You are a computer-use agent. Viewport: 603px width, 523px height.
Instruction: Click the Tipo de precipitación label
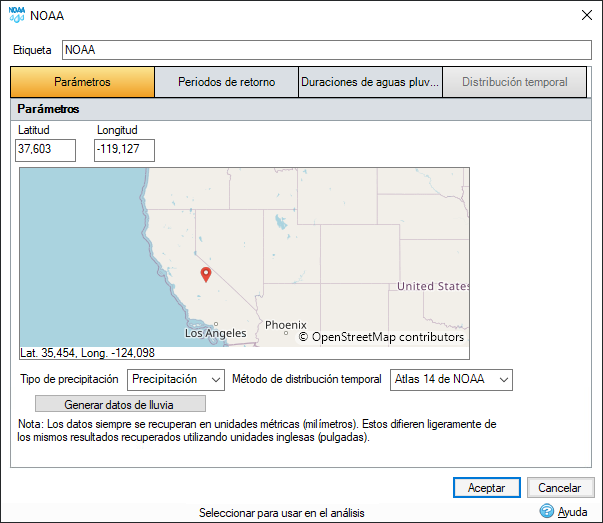coord(69,379)
